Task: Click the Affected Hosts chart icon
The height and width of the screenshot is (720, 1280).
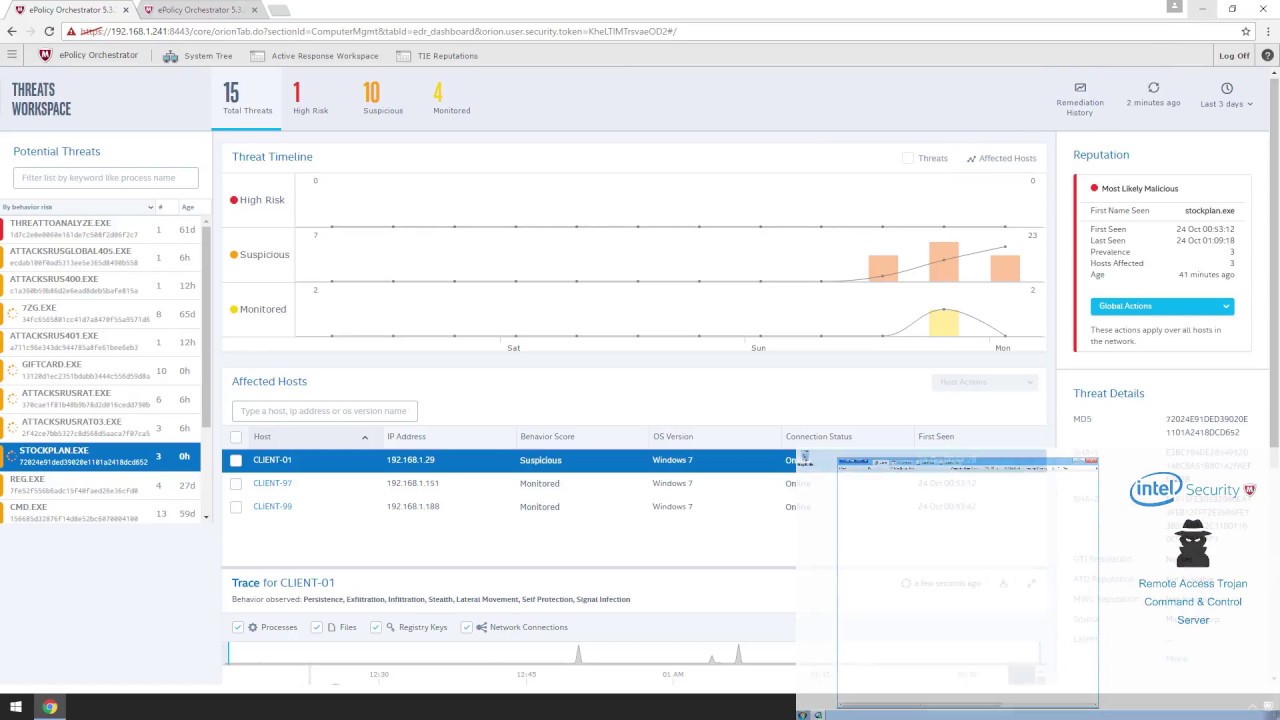Action: (971, 158)
